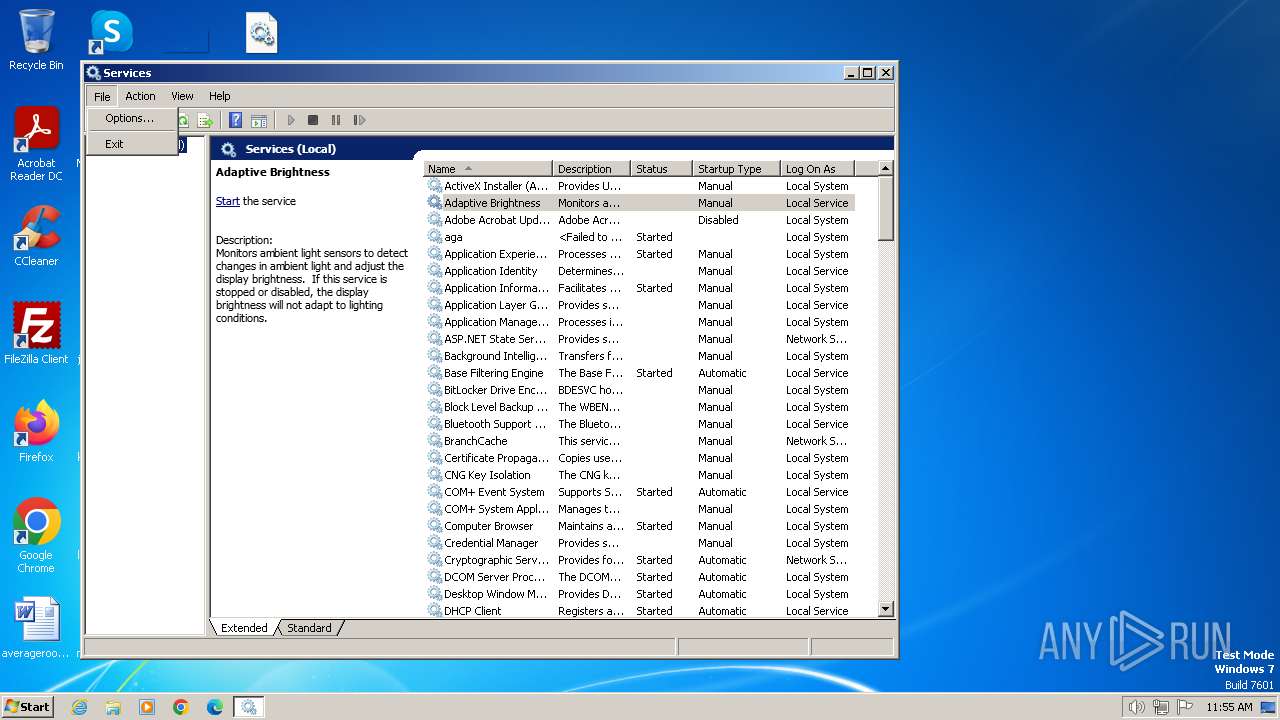Open the Acrobat Reader DC desktop icon

coord(36,144)
